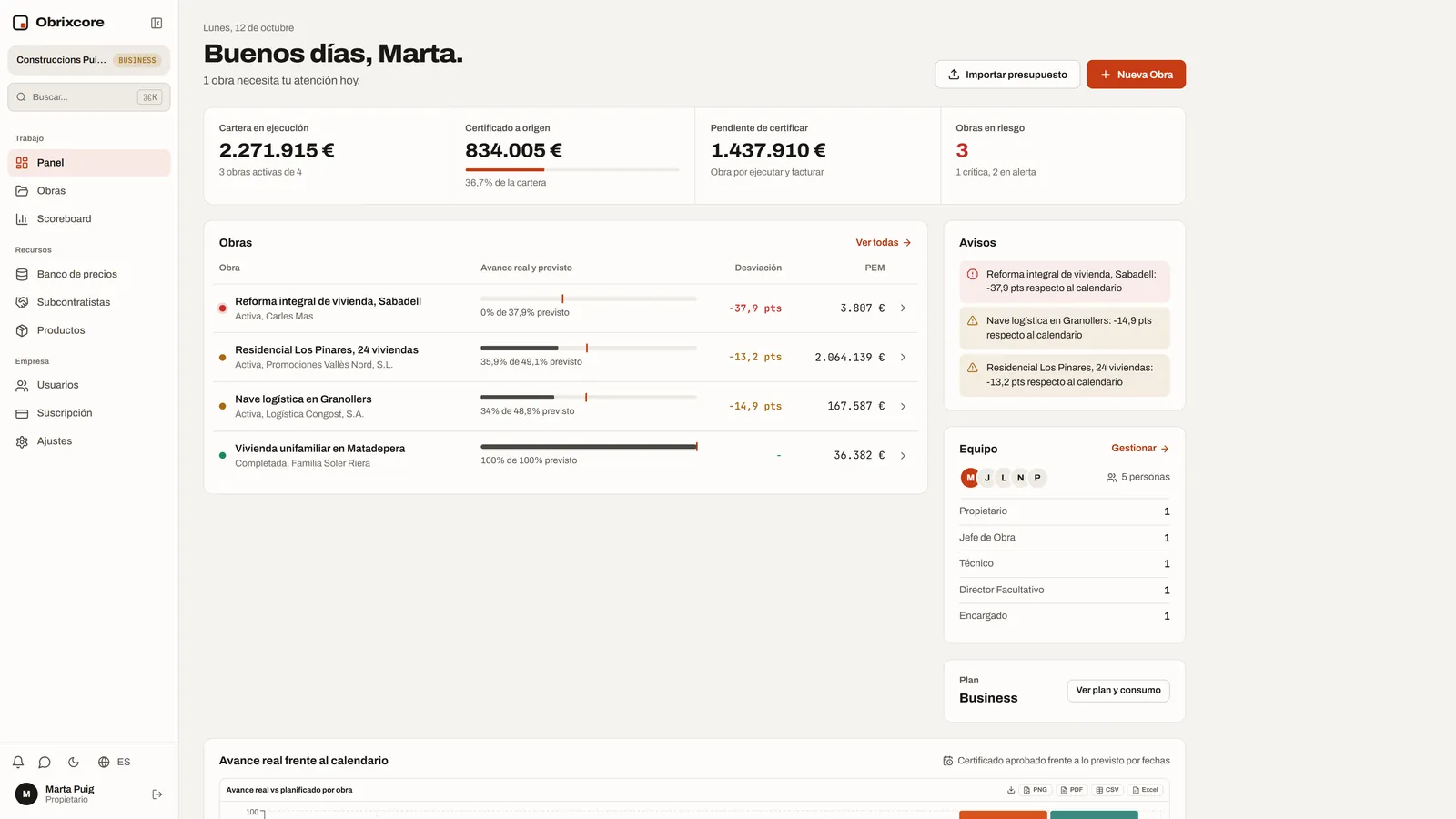The height and width of the screenshot is (819, 1456).
Task: Open the Nave logística en Granollers warning alert
Action: coord(1064,328)
